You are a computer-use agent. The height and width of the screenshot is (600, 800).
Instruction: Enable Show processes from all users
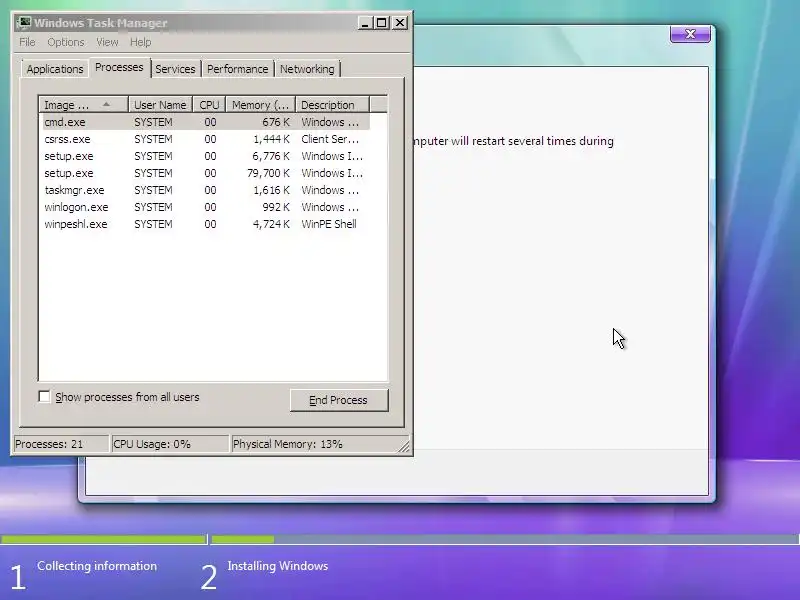[x=44, y=396]
